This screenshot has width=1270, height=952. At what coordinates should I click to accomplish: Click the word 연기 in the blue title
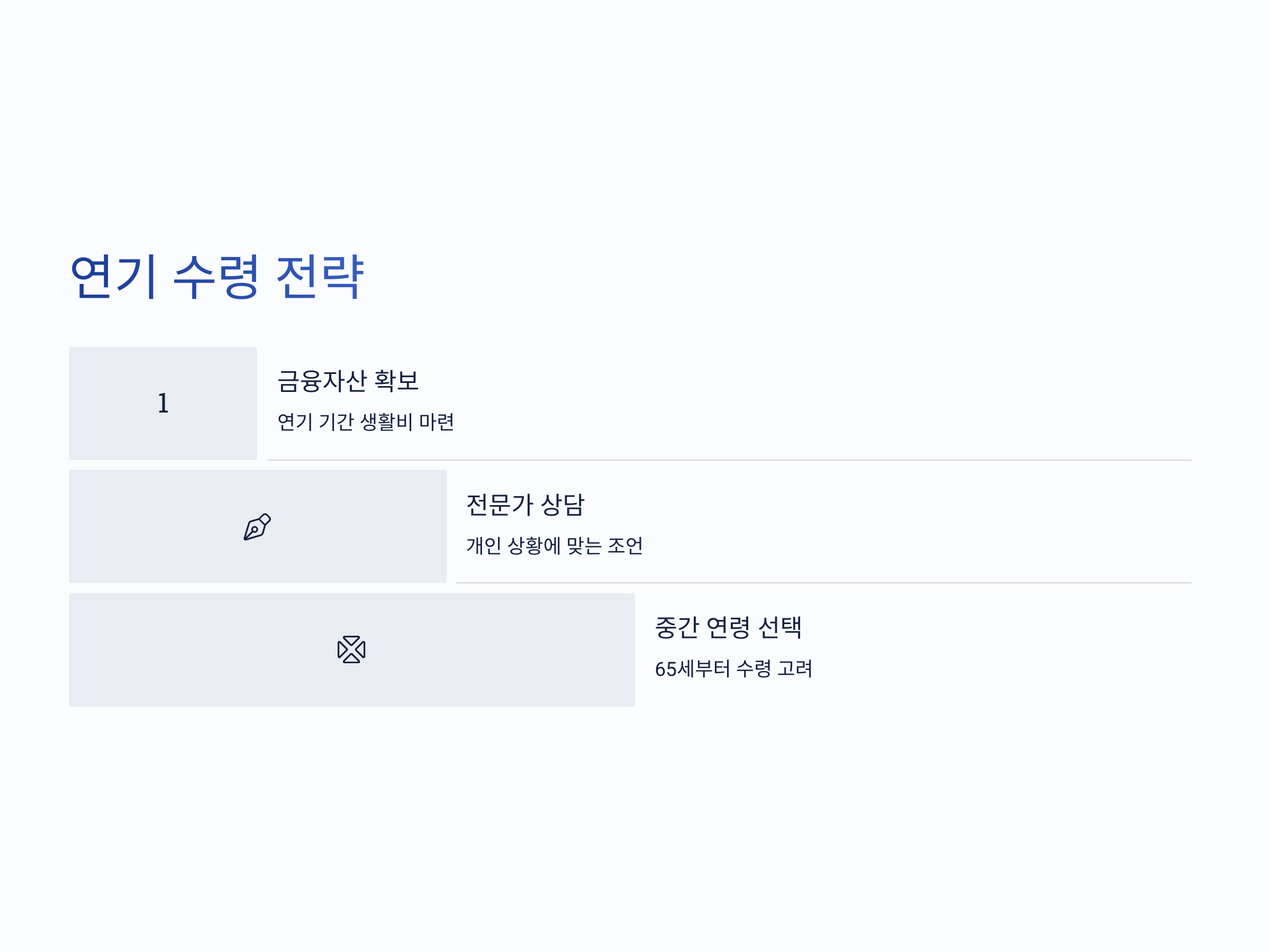[113, 277]
